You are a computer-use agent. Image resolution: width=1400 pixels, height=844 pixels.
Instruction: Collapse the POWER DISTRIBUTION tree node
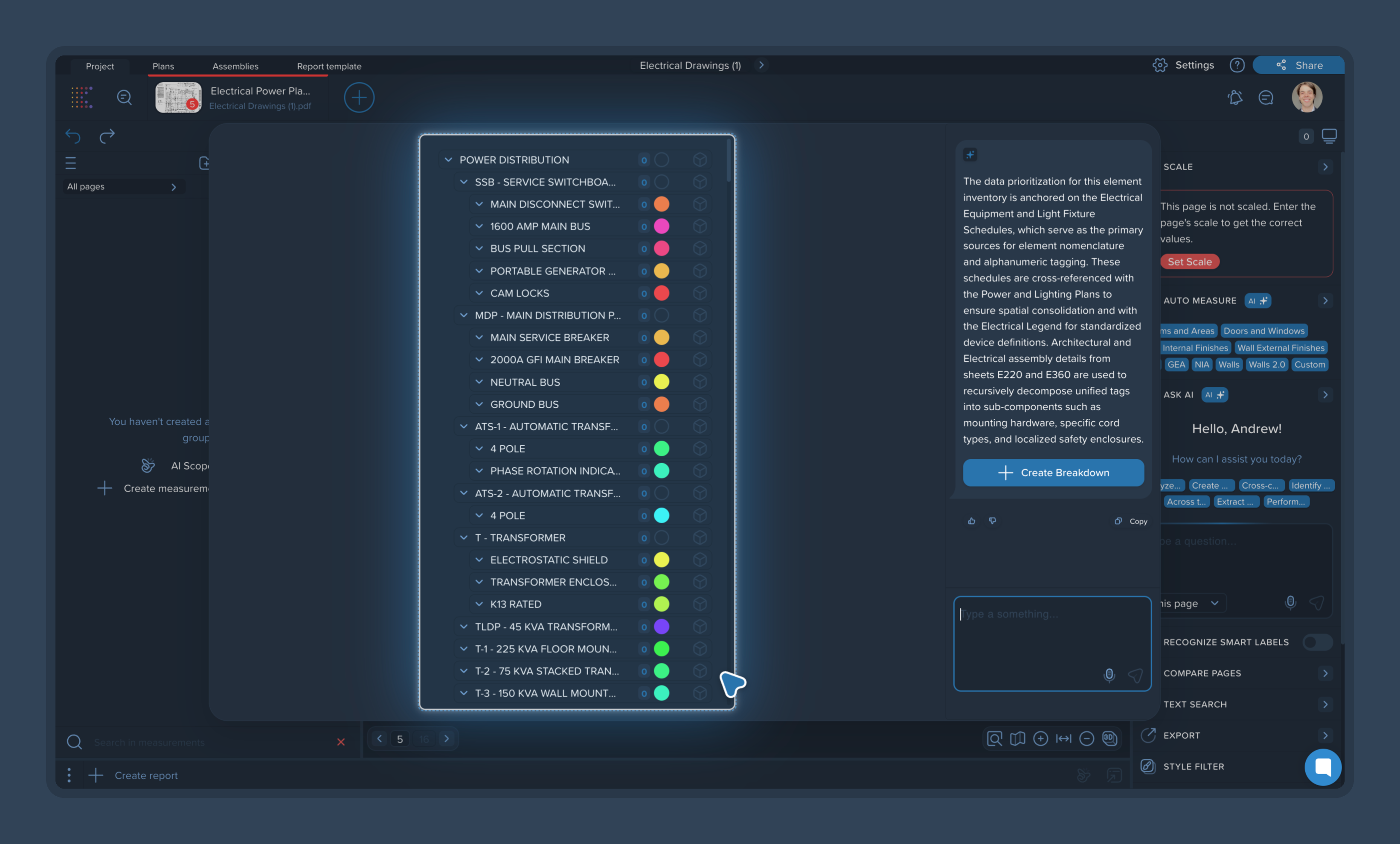pos(448,160)
